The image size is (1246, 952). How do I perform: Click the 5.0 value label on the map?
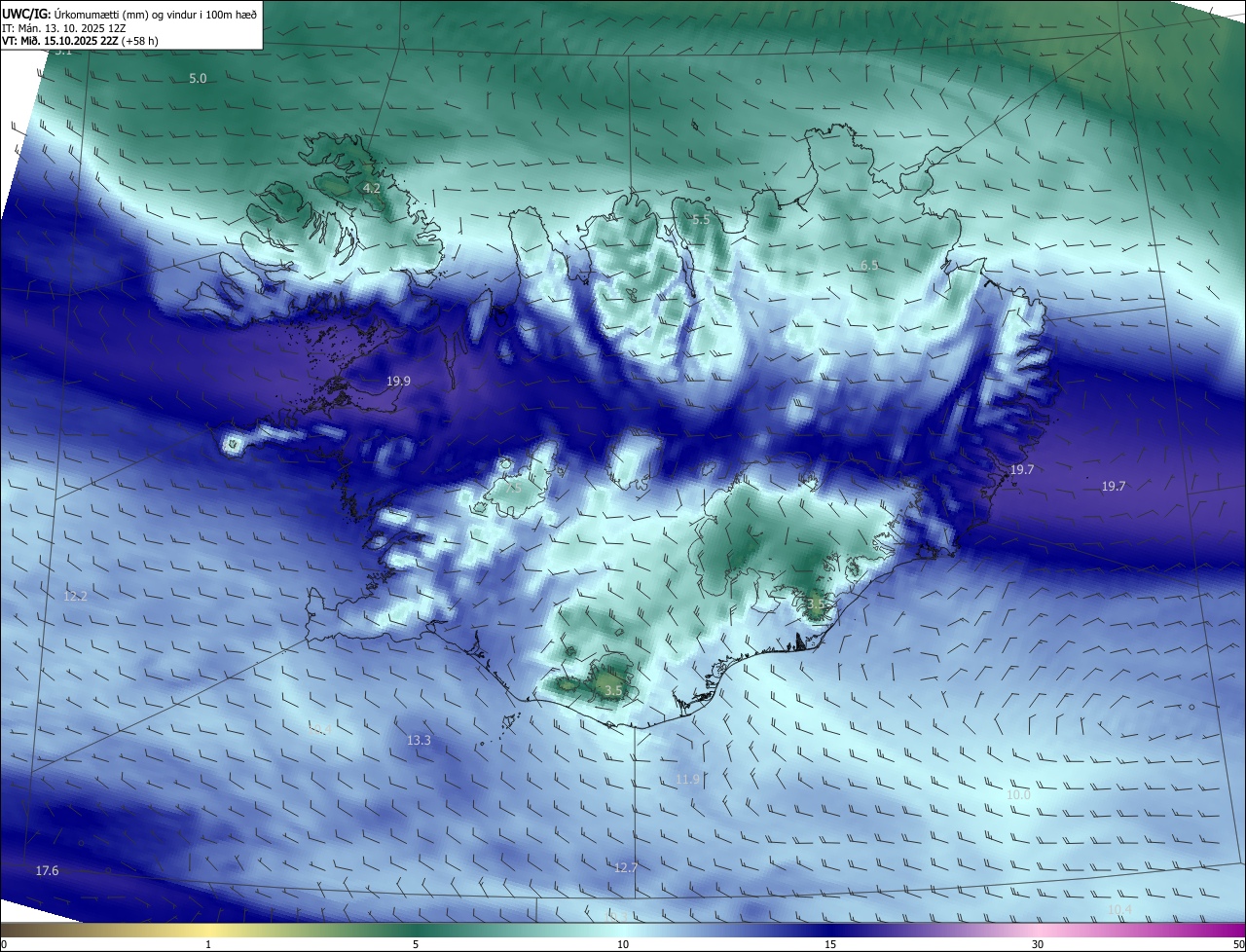(198, 78)
